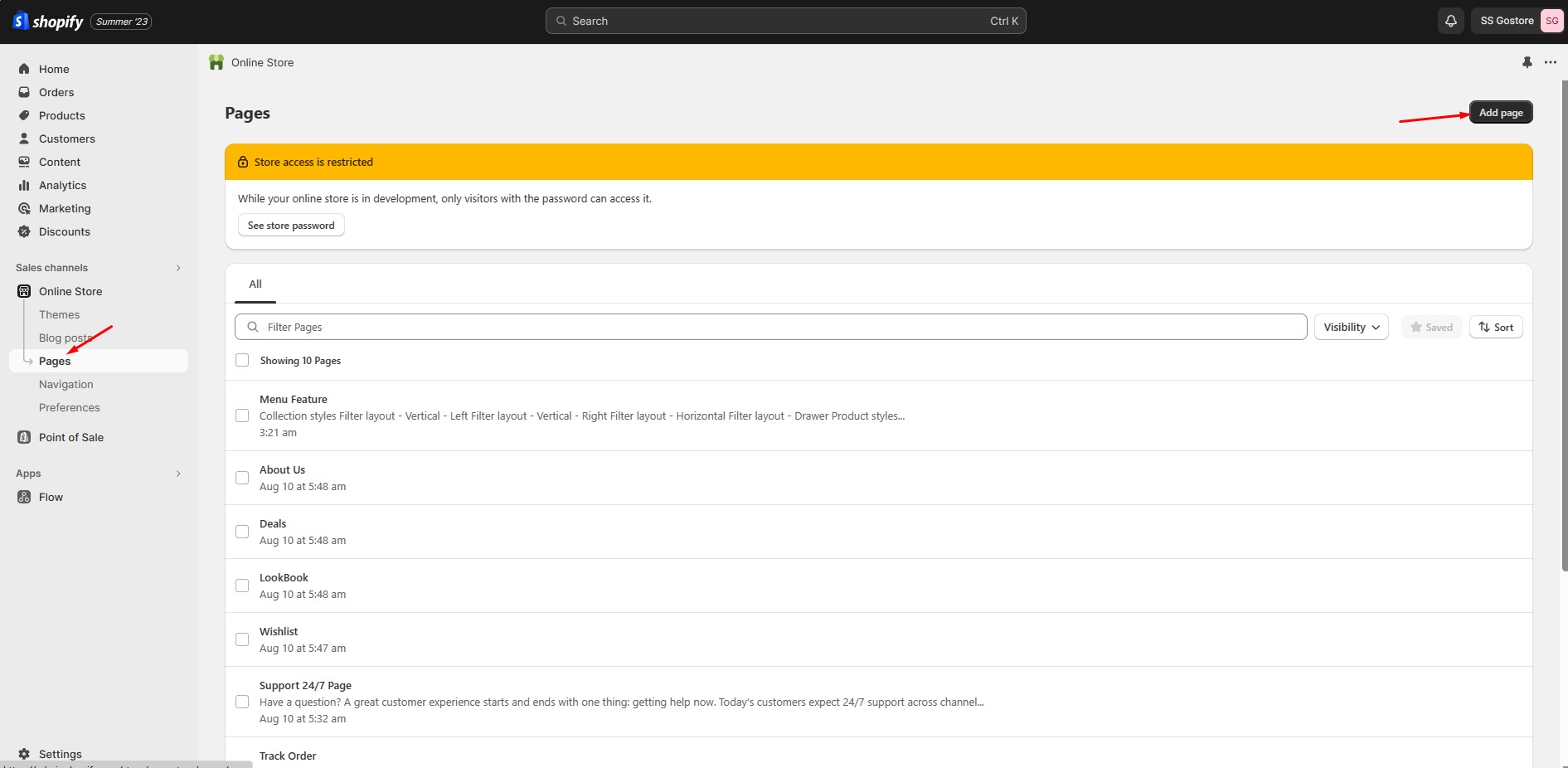Open the Visibility filter dropdown
The width and height of the screenshot is (1568, 768).
[x=1351, y=327]
